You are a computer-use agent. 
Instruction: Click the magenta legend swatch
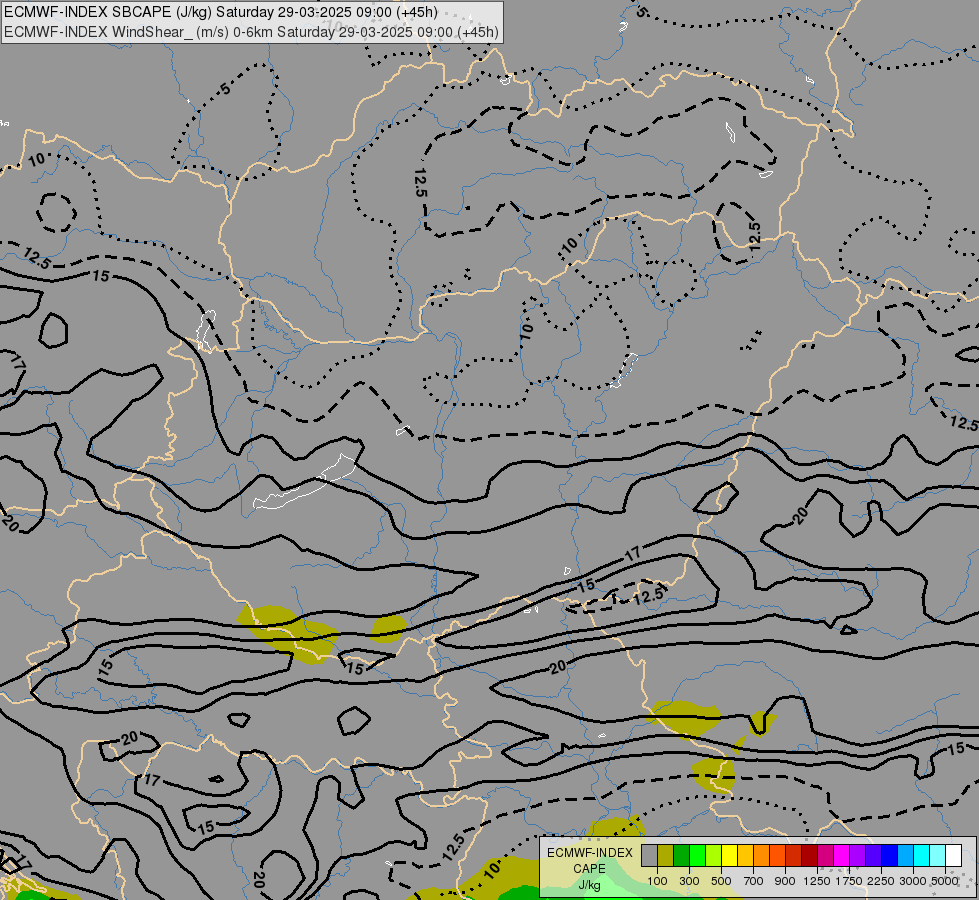pyautogui.click(x=842, y=856)
